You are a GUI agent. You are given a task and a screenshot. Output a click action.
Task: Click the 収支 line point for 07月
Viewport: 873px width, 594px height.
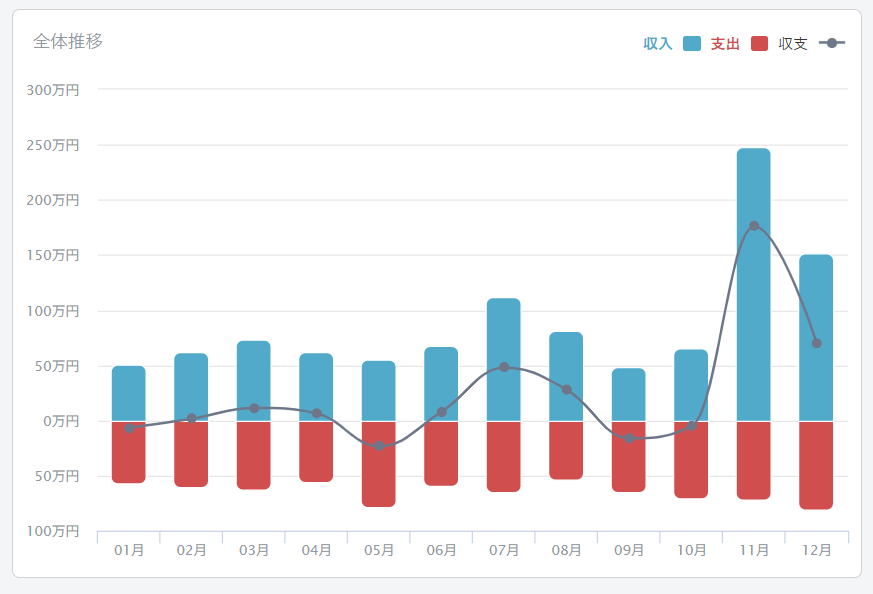tap(504, 367)
